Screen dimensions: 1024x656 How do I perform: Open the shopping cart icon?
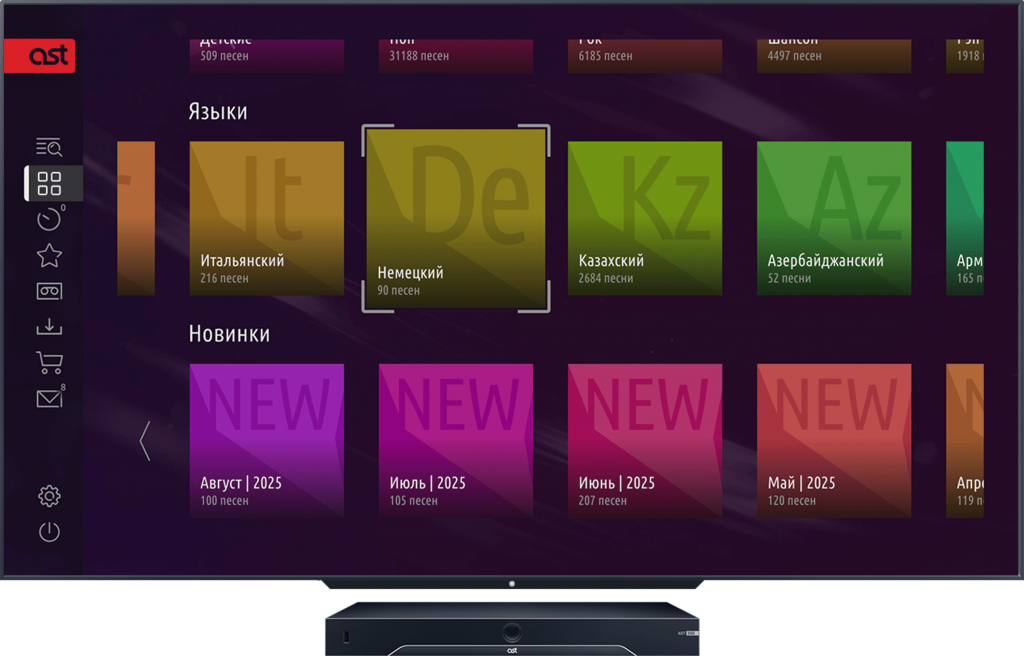coord(49,363)
